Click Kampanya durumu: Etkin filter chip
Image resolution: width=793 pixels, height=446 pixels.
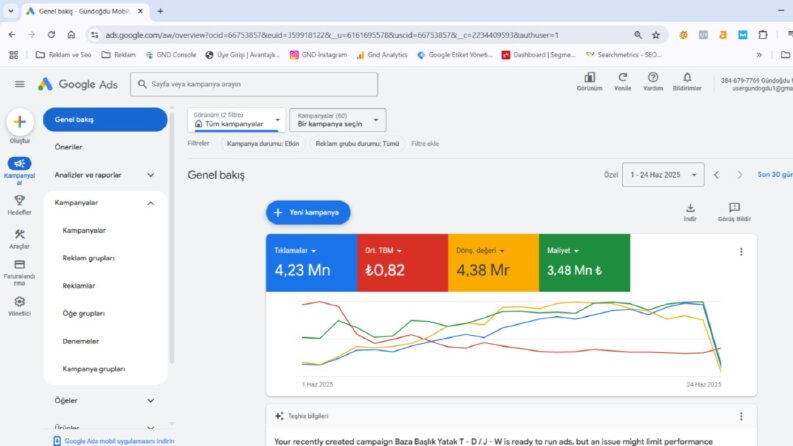[263, 144]
